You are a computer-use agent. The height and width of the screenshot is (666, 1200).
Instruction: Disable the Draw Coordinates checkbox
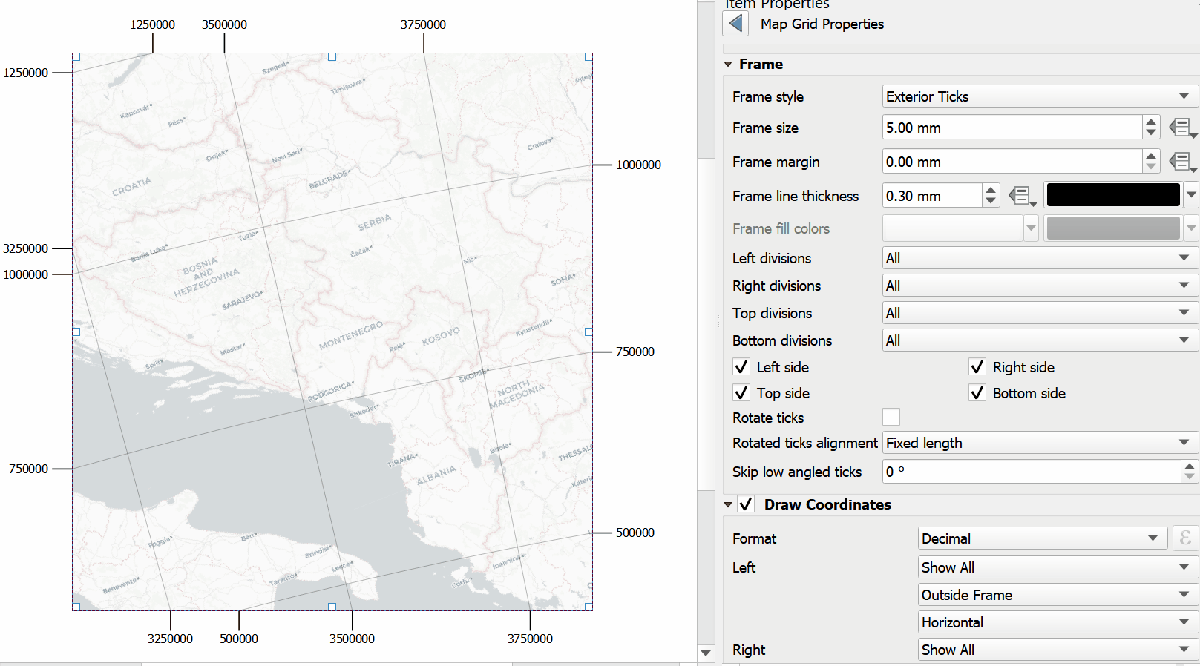coord(746,505)
